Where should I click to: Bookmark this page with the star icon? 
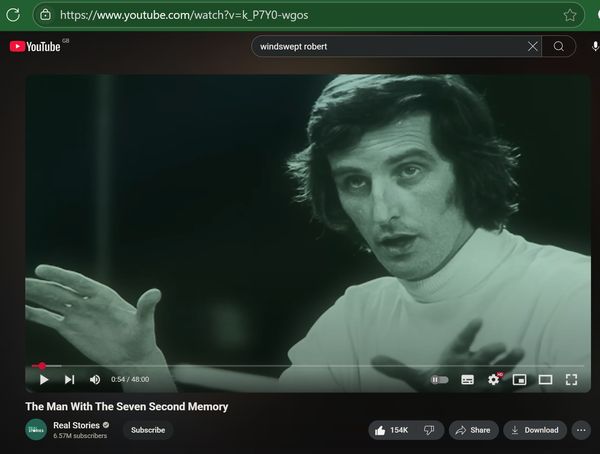(x=570, y=15)
